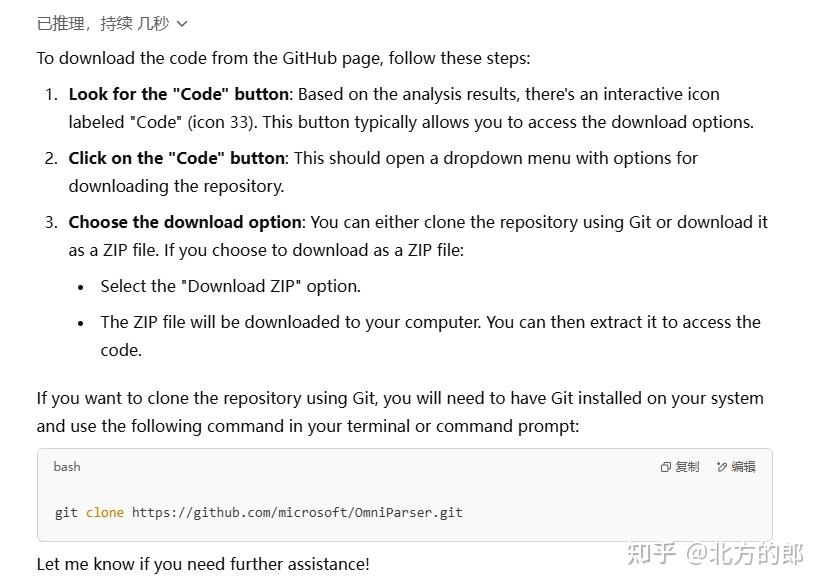Viewport: 825px width, 587px height.
Task: Click the github.com/microsoft/OmniParser.git URL
Action: pyautogui.click(x=297, y=513)
